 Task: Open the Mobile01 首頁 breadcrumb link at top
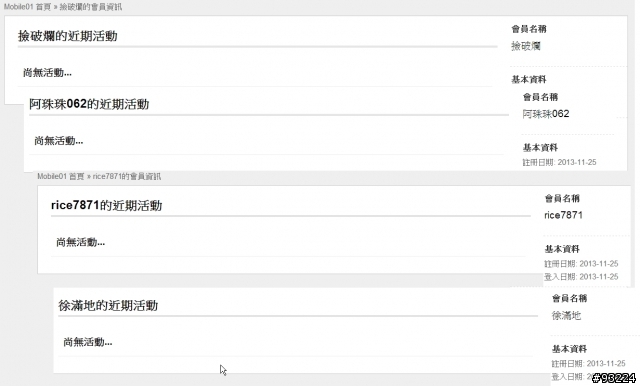pos(27,7)
